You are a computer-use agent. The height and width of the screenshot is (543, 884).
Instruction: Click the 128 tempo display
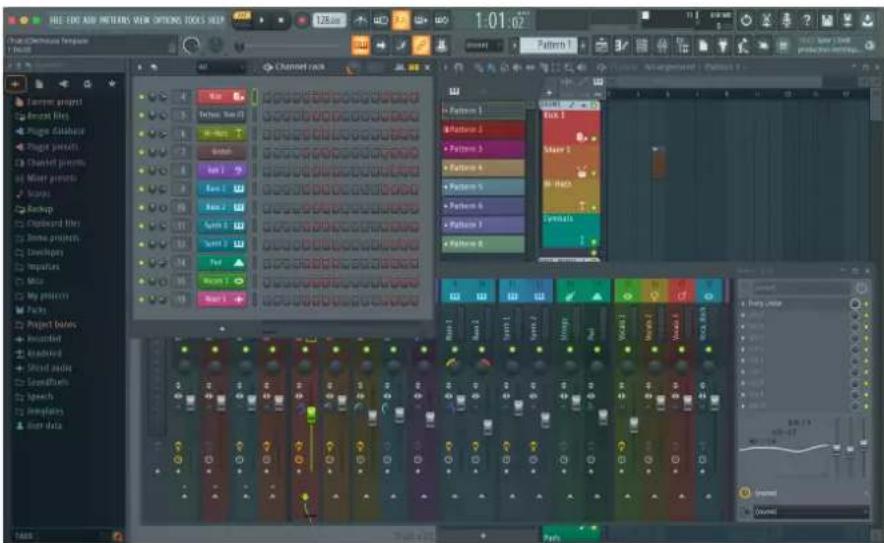point(329,20)
